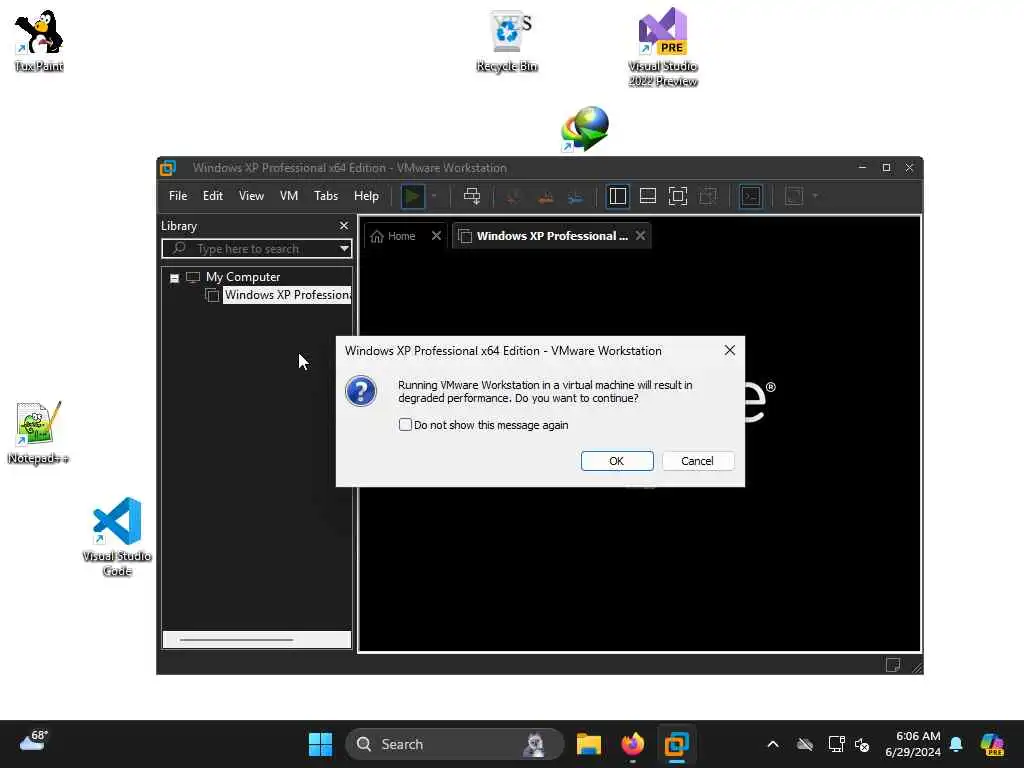Select My Computer in the Library tree

pyautogui.click(x=242, y=277)
